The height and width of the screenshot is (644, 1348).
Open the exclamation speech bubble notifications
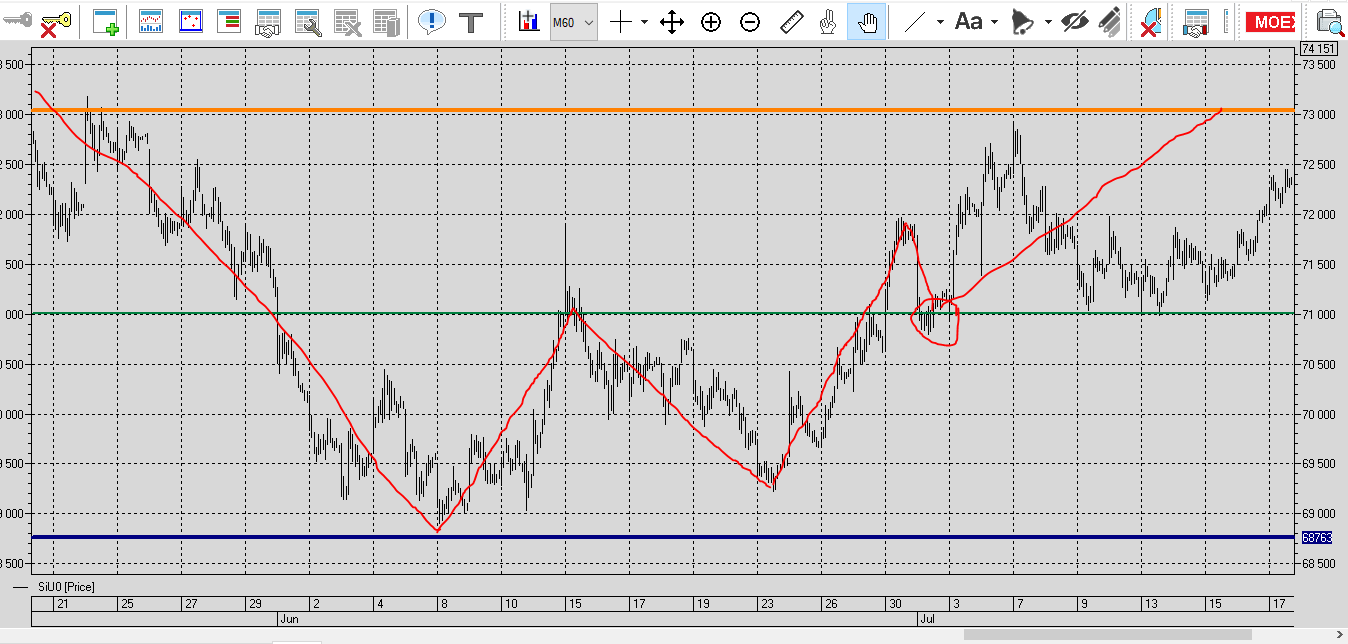point(432,21)
